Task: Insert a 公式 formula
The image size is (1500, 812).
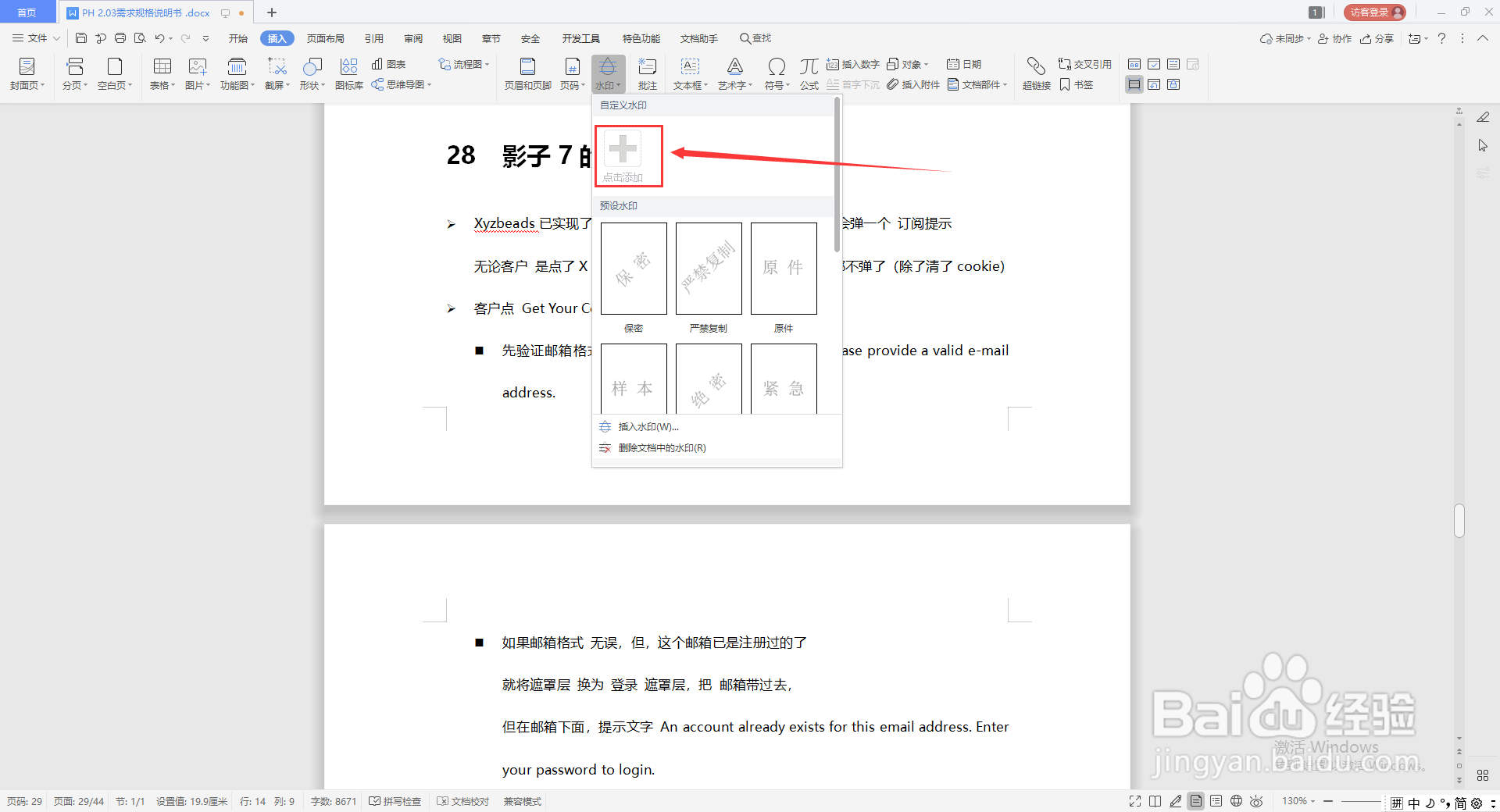Action: click(808, 73)
